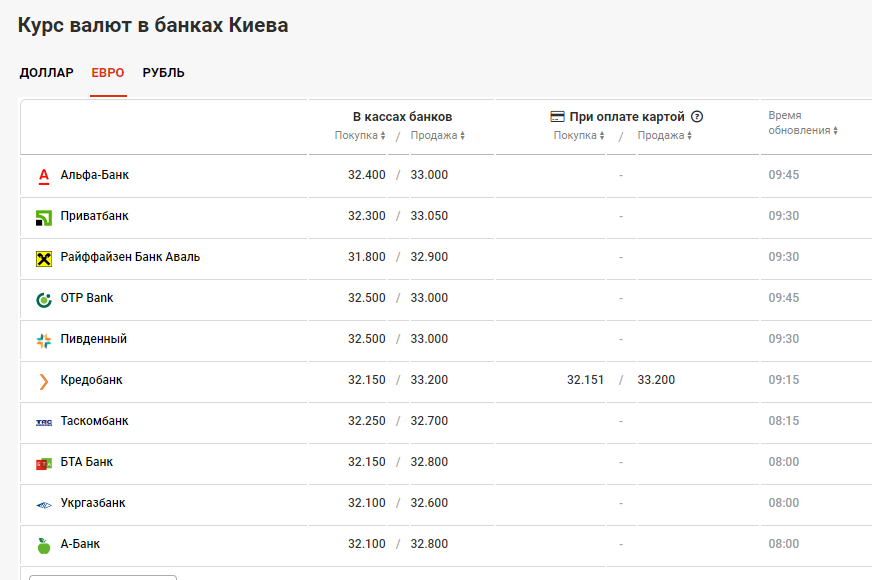
Task: Click the БТА Банк red logo
Action: click(44, 464)
